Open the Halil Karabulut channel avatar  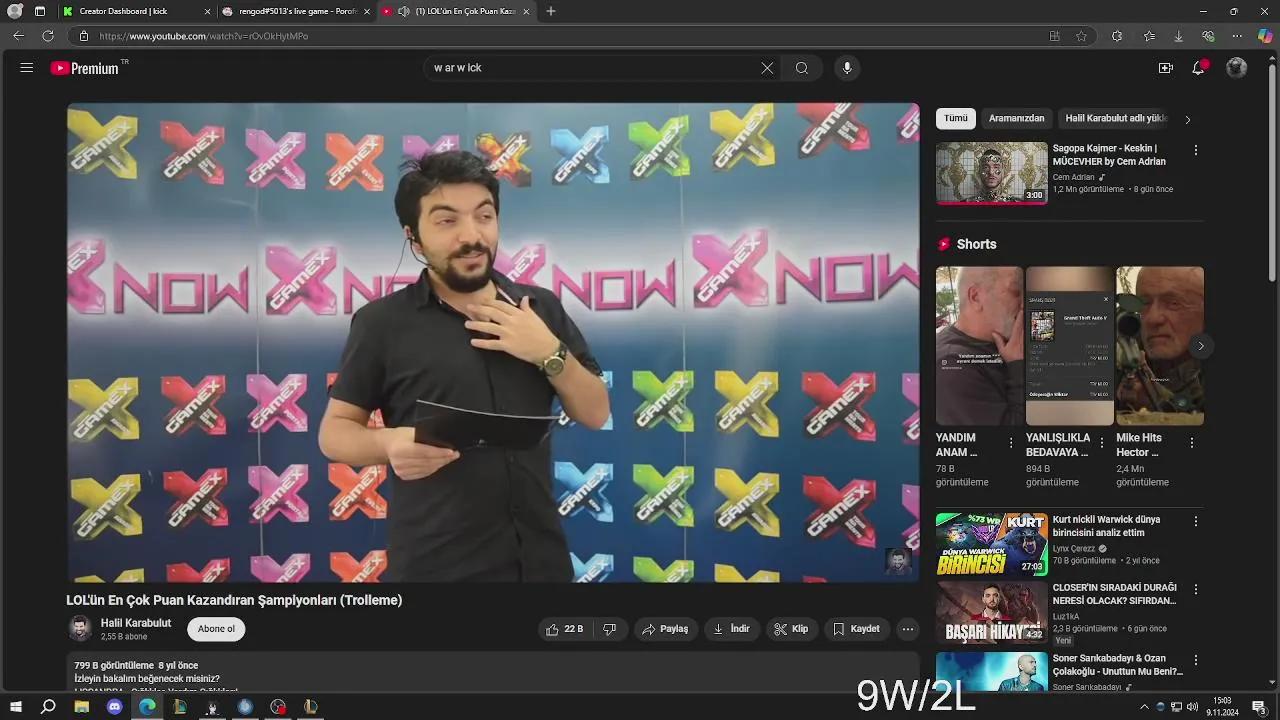coord(80,629)
